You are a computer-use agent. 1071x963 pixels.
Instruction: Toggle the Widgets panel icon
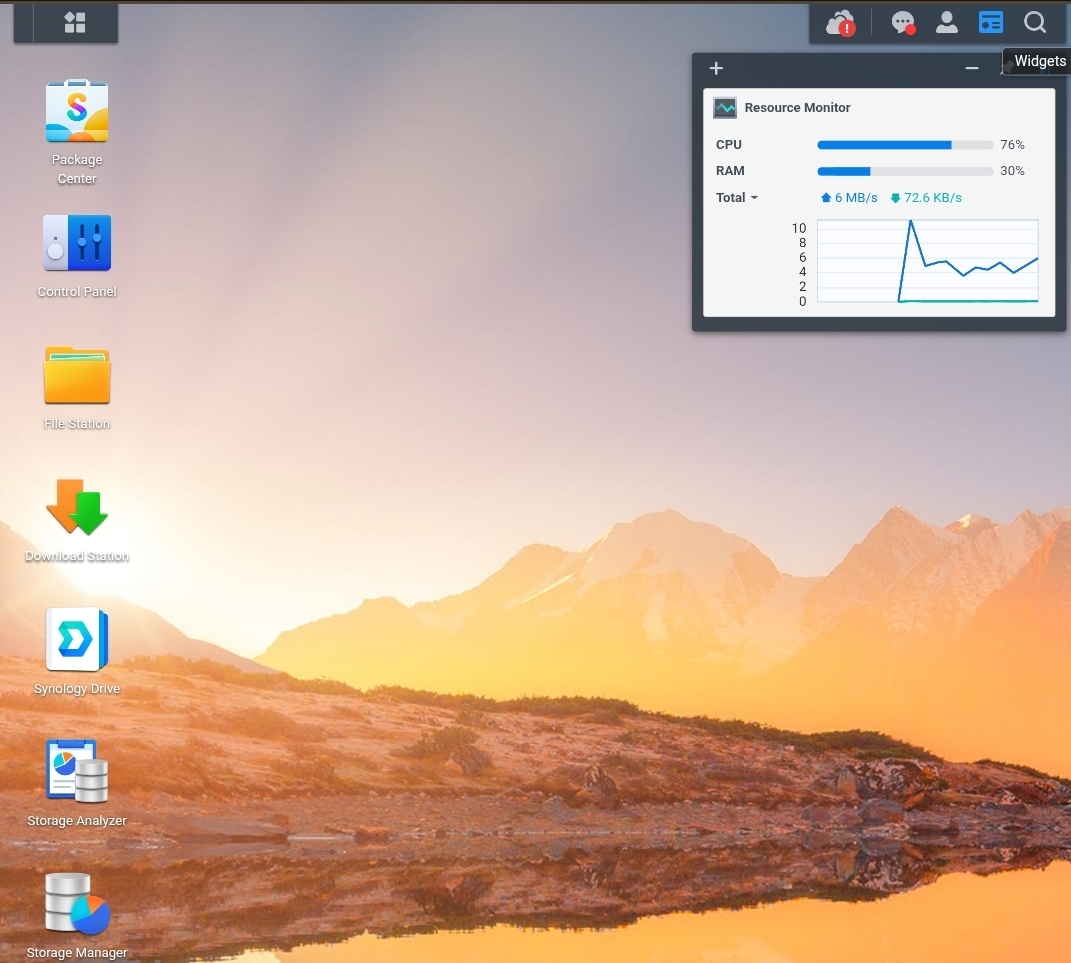tap(990, 23)
